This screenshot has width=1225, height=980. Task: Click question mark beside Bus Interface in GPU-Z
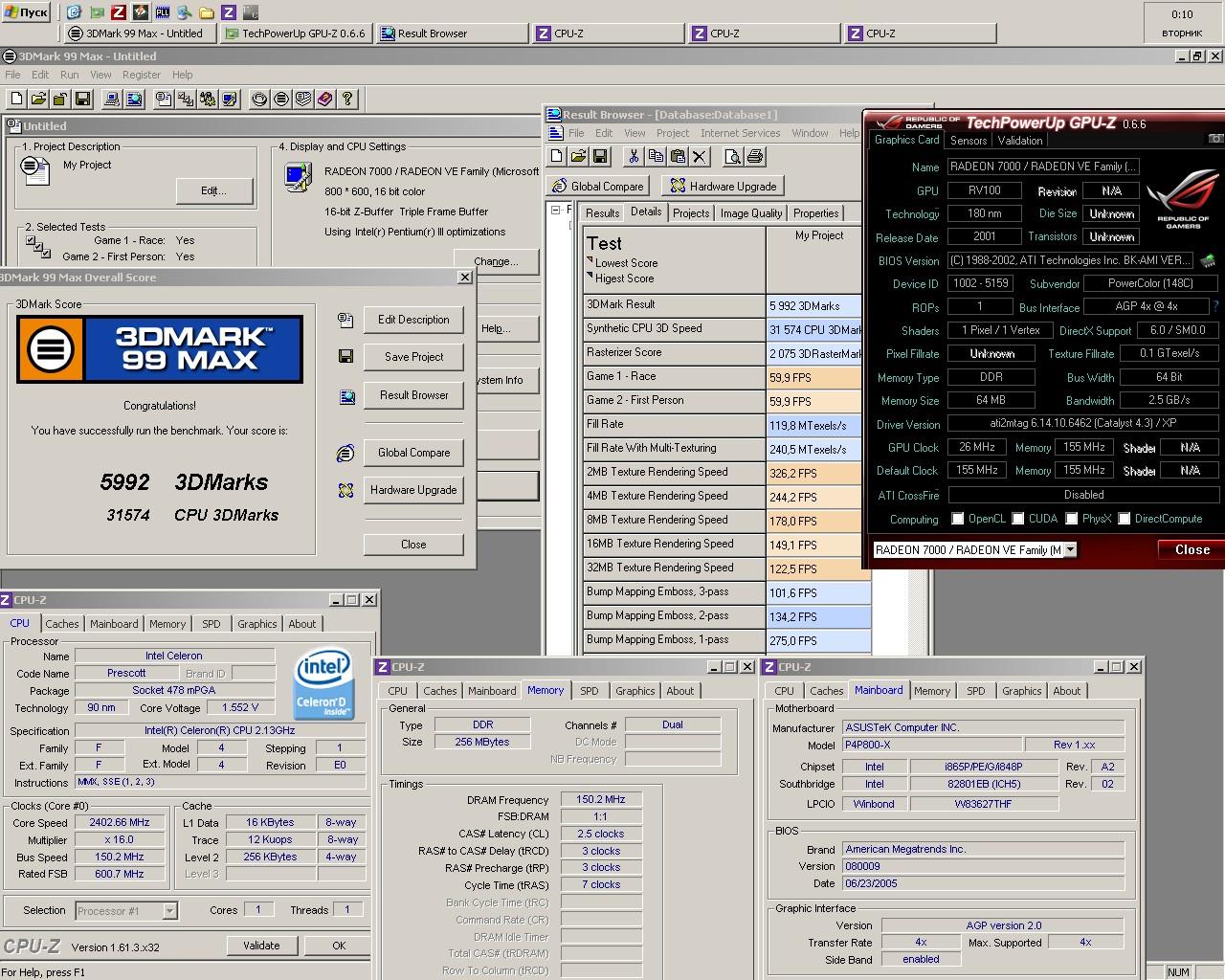point(1215,307)
